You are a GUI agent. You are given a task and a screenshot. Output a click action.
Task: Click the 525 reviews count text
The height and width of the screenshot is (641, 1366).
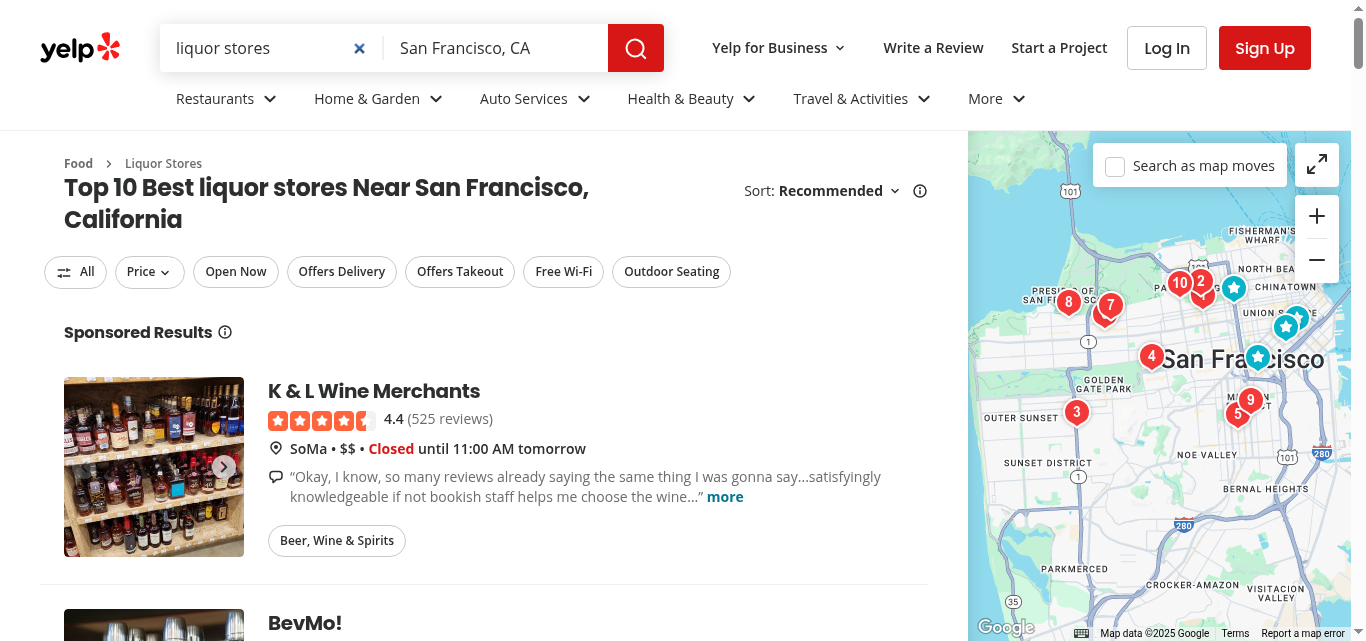(450, 419)
